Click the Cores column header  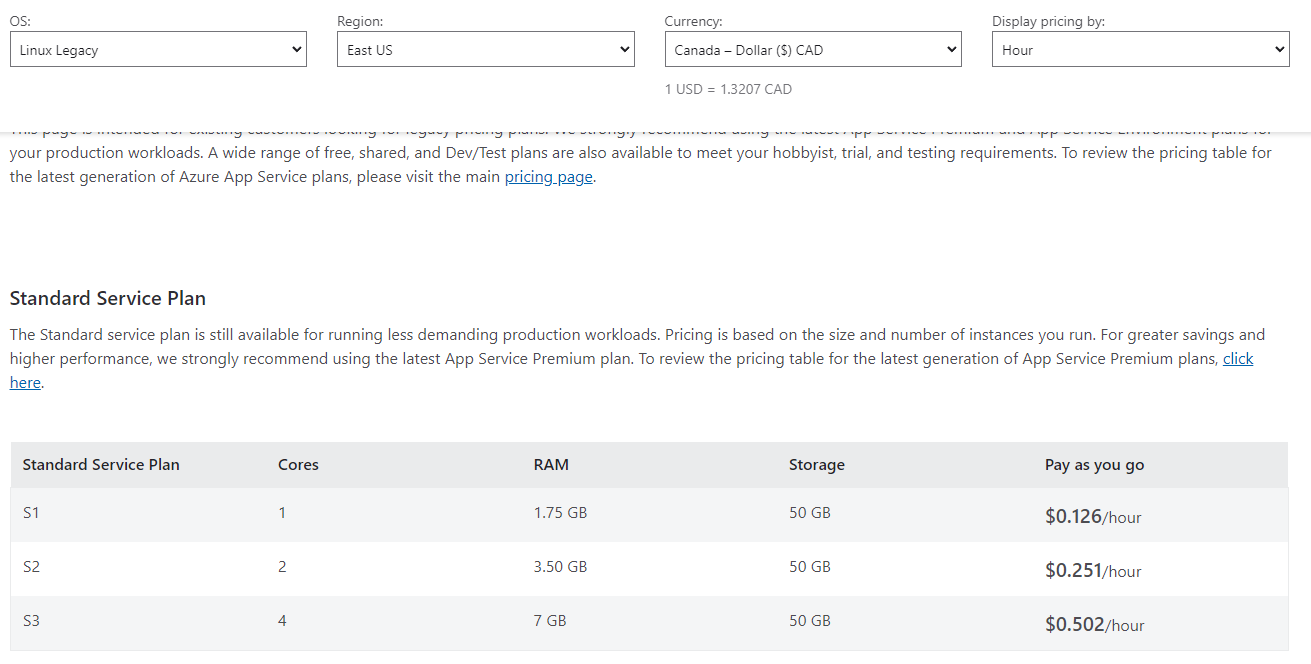pyautogui.click(x=298, y=464)
